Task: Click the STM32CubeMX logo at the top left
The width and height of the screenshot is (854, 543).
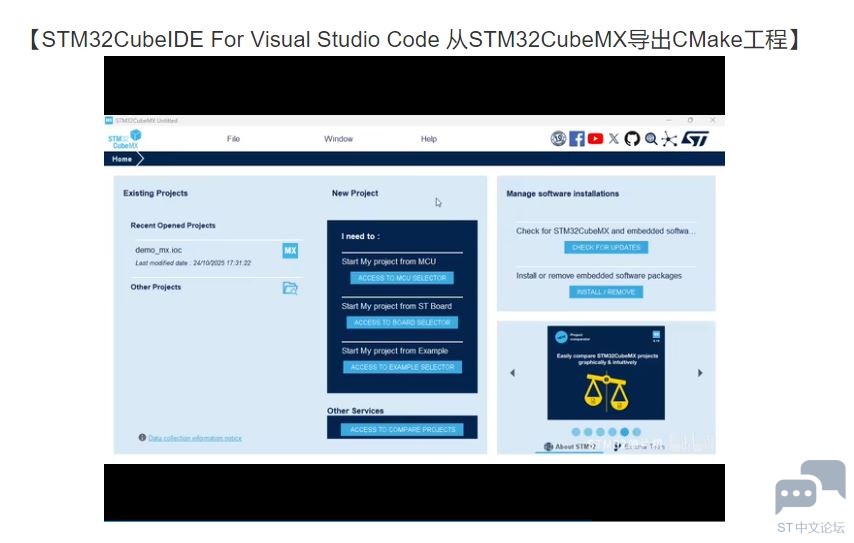Action: pyautogui.click(x=125, y=139)
